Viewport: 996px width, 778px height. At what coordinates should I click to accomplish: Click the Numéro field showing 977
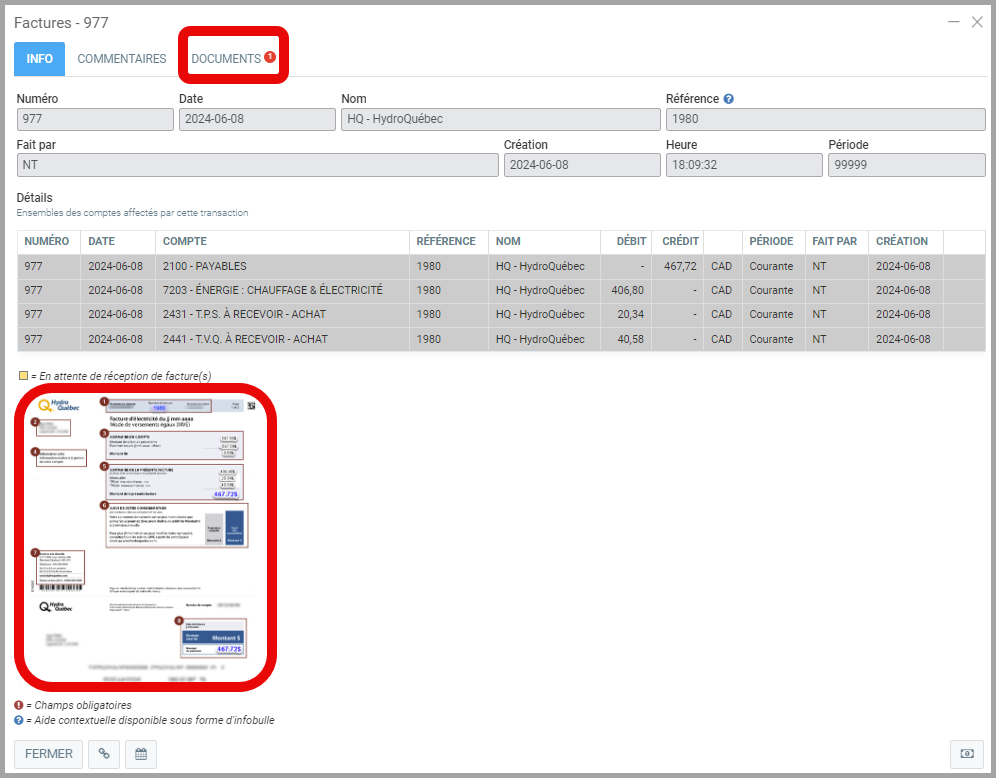coord(94,119)
